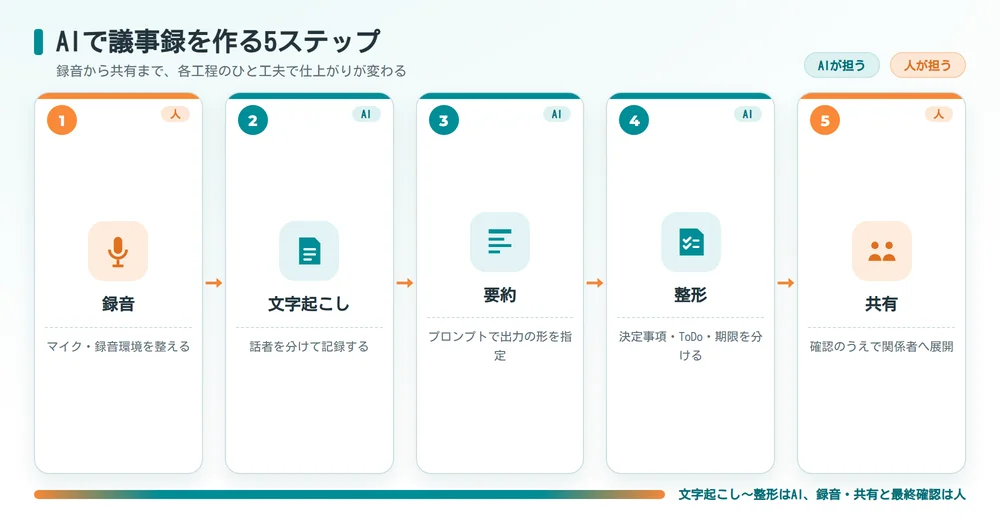
Task: Click the text 決定事項・ToDo・期限を分ける
Action: tap(691, 346)
